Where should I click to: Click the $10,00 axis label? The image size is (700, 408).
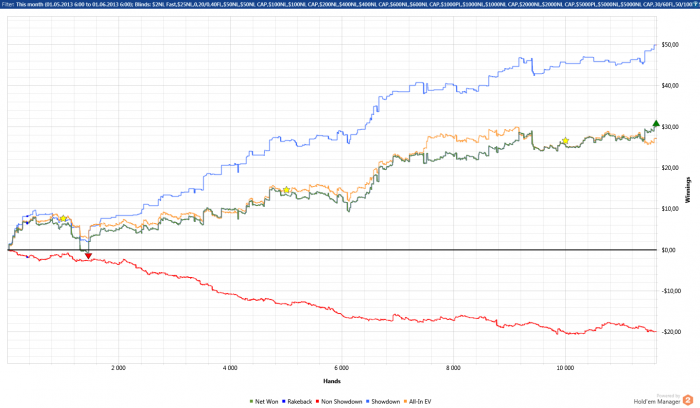pyautogui.click(x=670, y=209)
